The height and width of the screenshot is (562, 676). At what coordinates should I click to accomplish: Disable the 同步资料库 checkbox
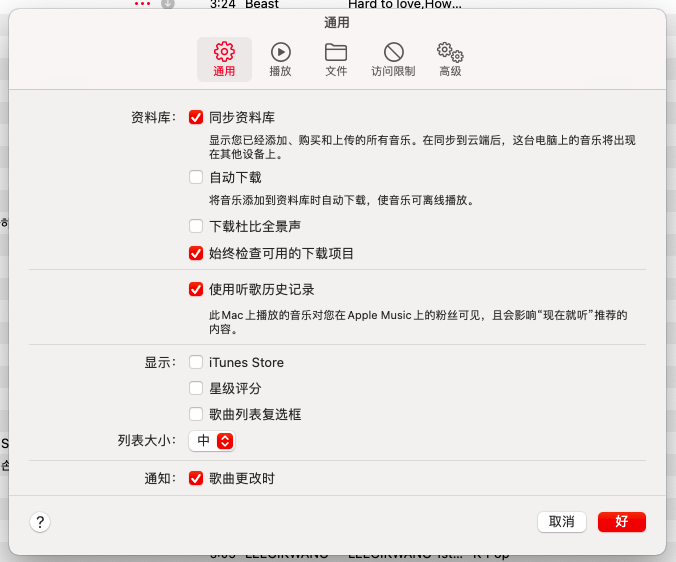[x=196, y=117]
